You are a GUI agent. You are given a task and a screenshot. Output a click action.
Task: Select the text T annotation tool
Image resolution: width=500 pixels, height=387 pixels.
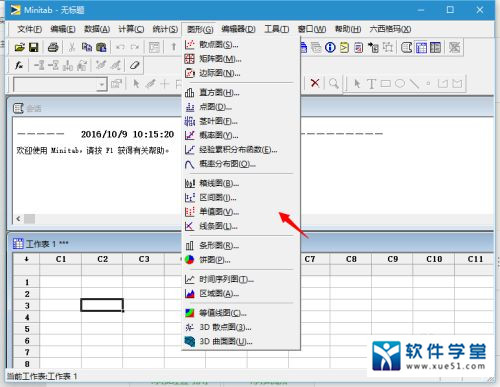[371, 83]
